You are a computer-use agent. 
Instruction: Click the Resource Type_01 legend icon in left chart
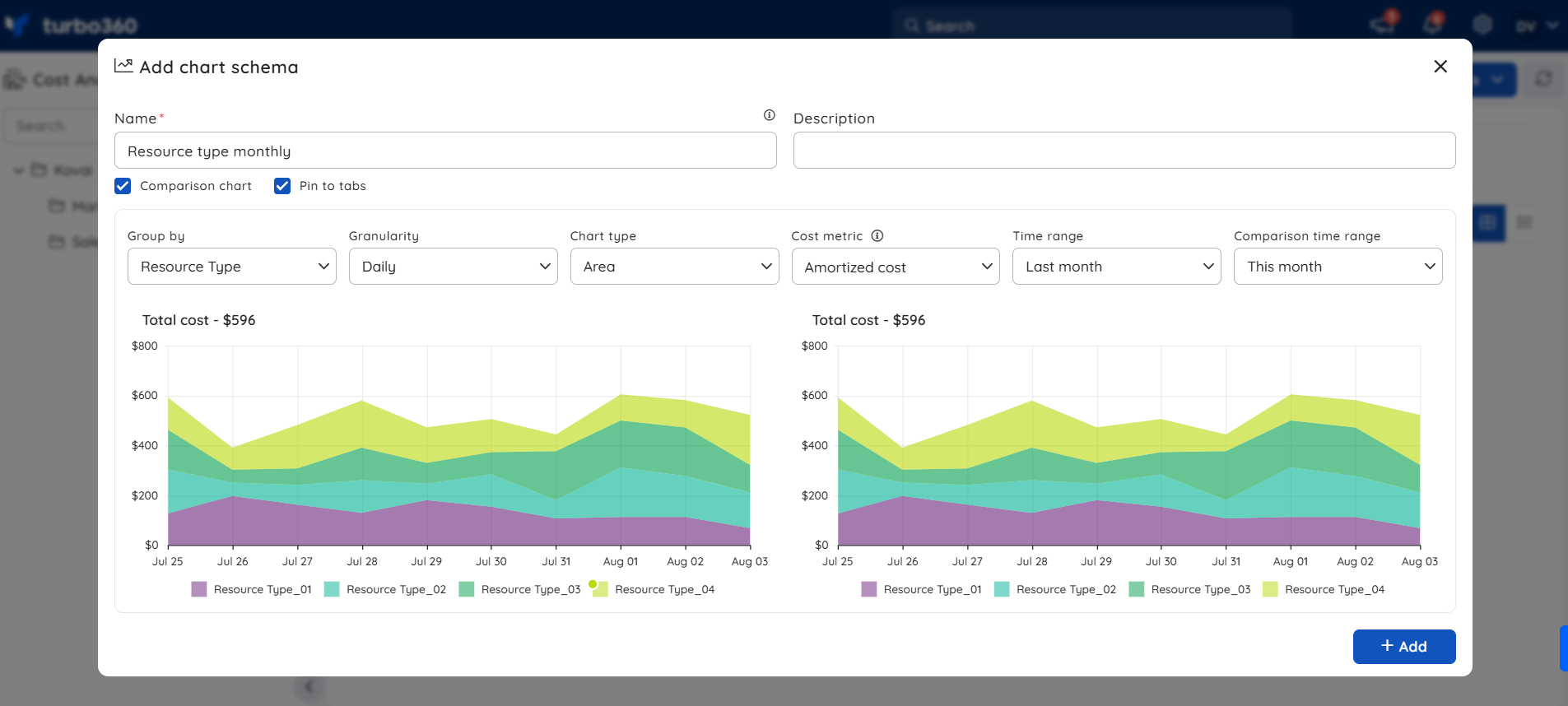tap(199, 589)
